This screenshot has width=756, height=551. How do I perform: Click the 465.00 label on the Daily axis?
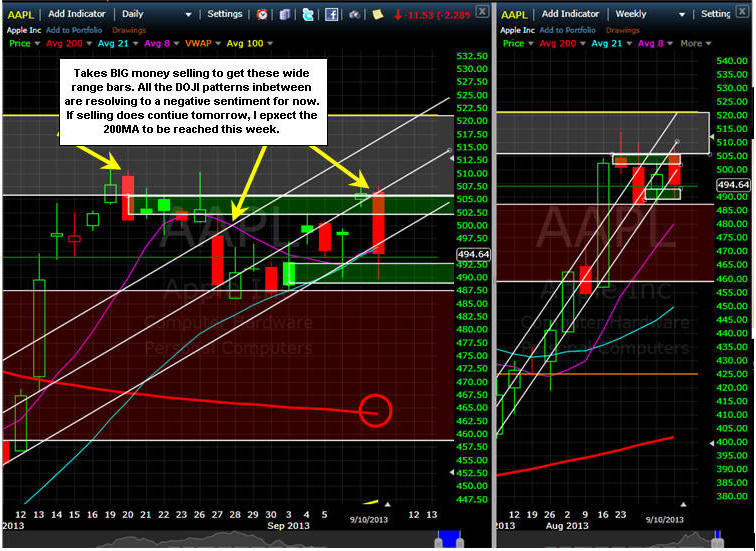click(472, 407)
